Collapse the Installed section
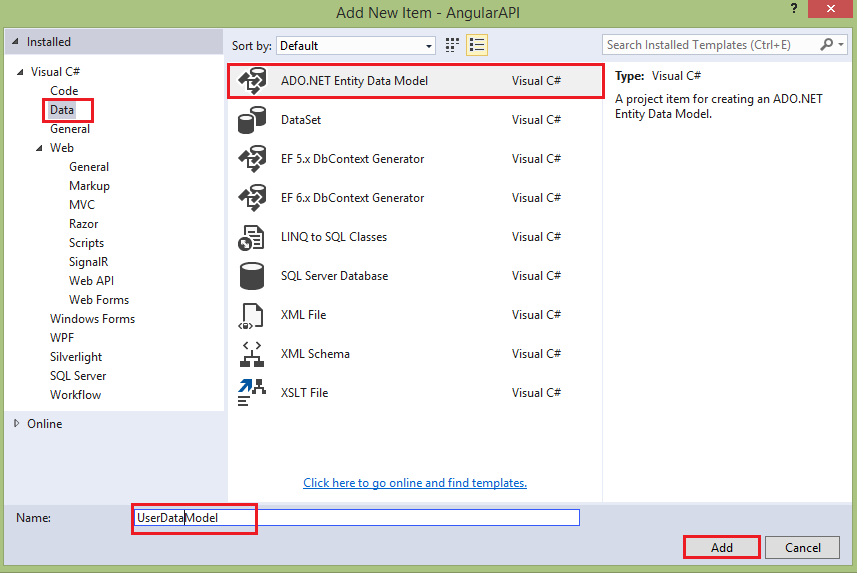The height and width of the screenshot is (573, 857). click(x=15, y=42)
